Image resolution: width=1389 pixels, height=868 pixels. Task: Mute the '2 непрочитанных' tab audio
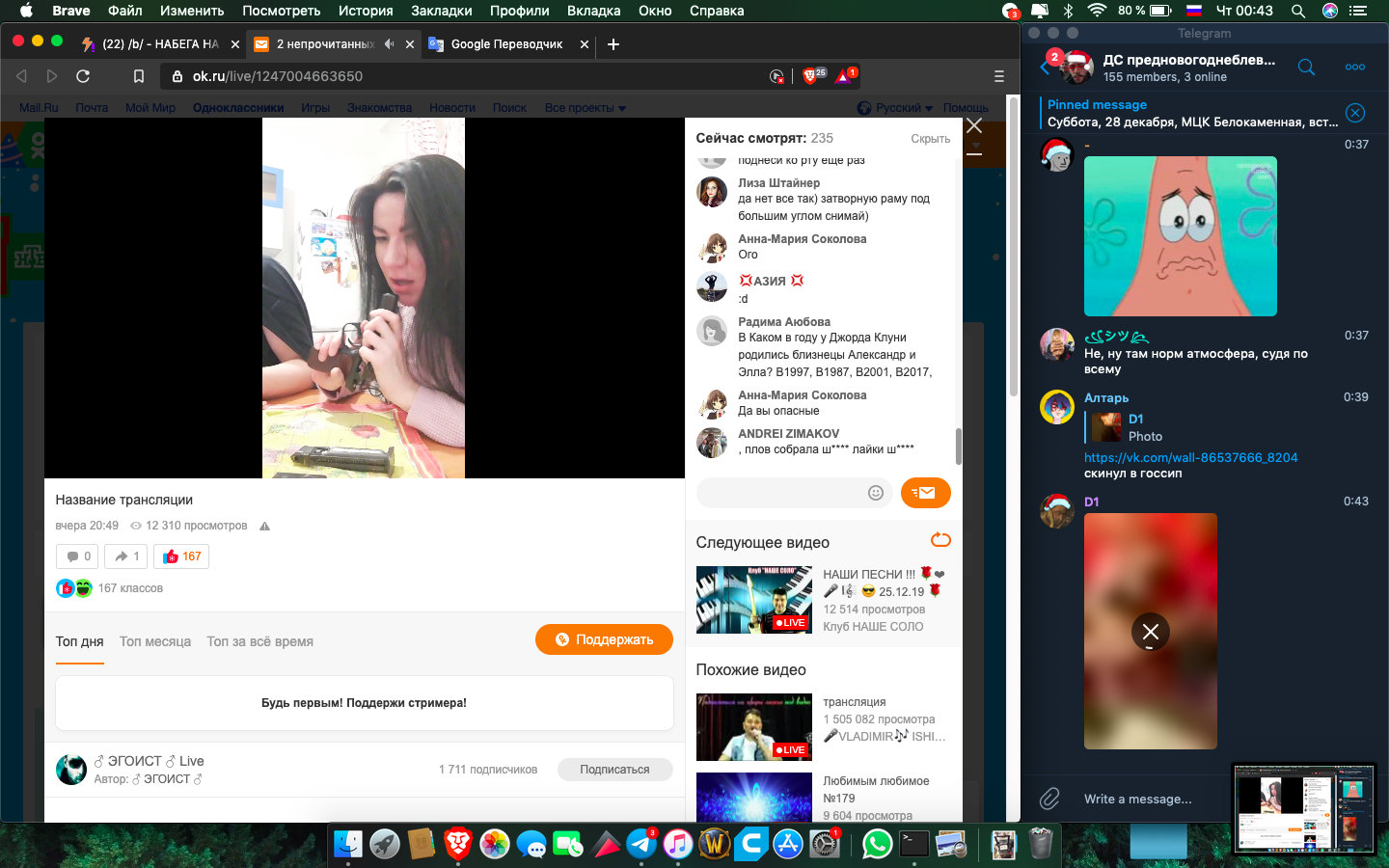pos(390,43)
